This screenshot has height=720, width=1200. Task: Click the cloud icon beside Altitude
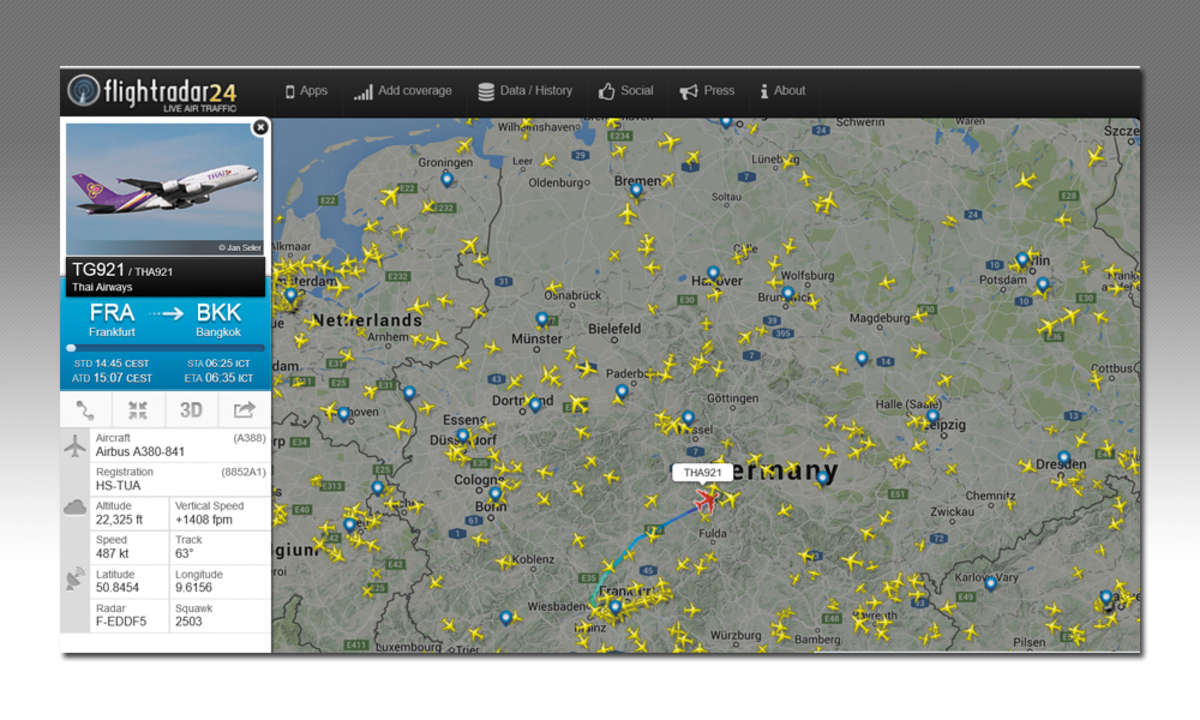coord(76,507)
